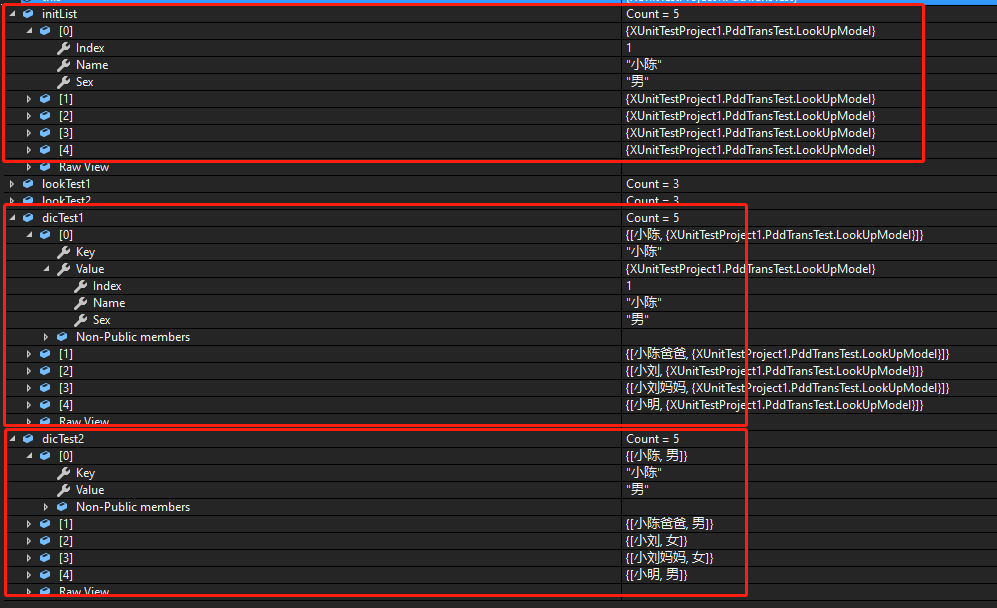Viewport: 997px width, 608px height.
Task: Click the object icon next to Raw View under initList
Action: (44, 166)
